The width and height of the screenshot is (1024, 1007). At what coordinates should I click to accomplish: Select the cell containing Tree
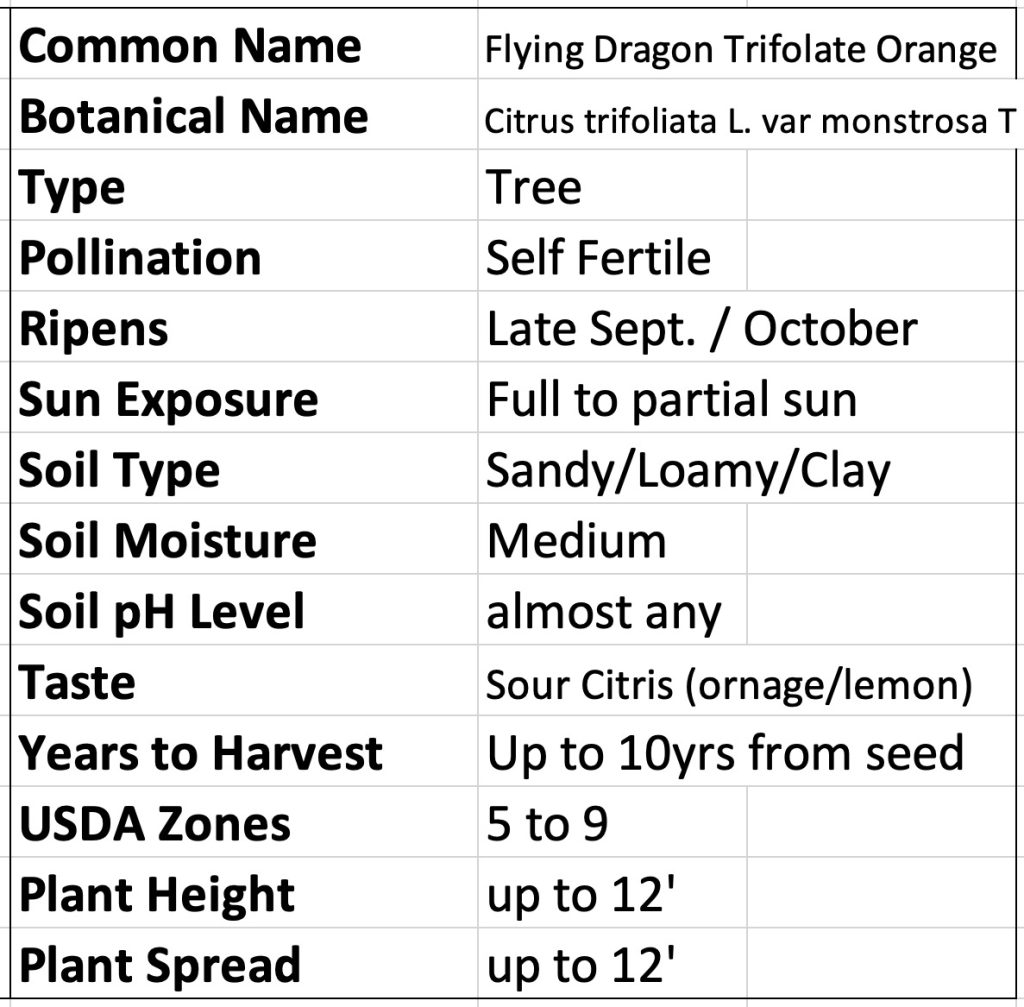tap(534, 188)
